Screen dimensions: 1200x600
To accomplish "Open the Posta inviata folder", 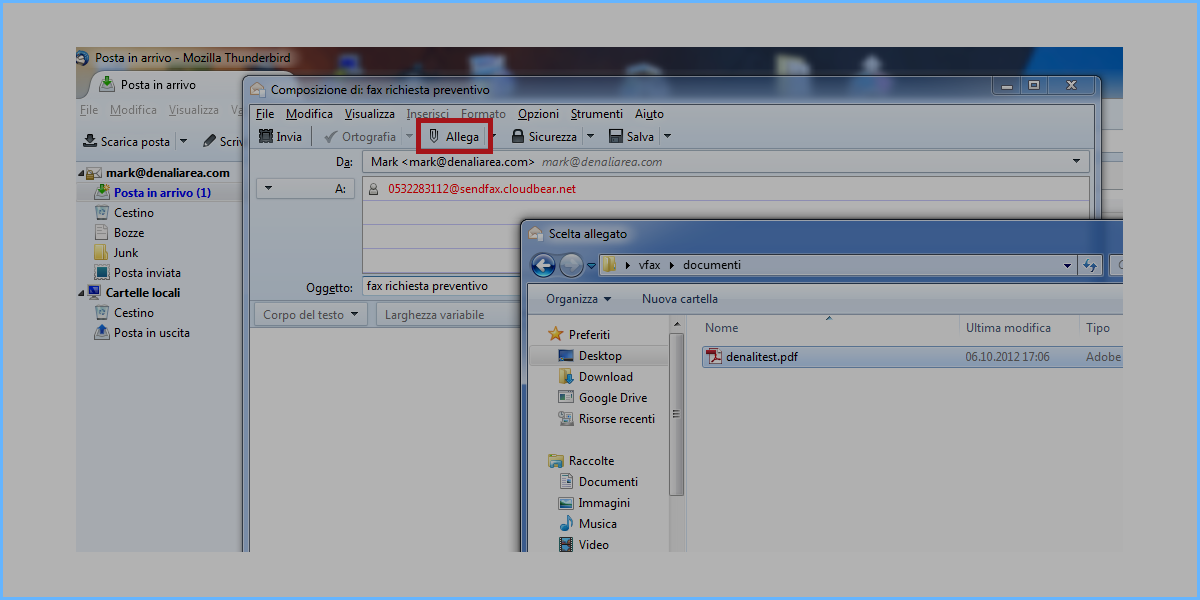I will pos(137,273).
